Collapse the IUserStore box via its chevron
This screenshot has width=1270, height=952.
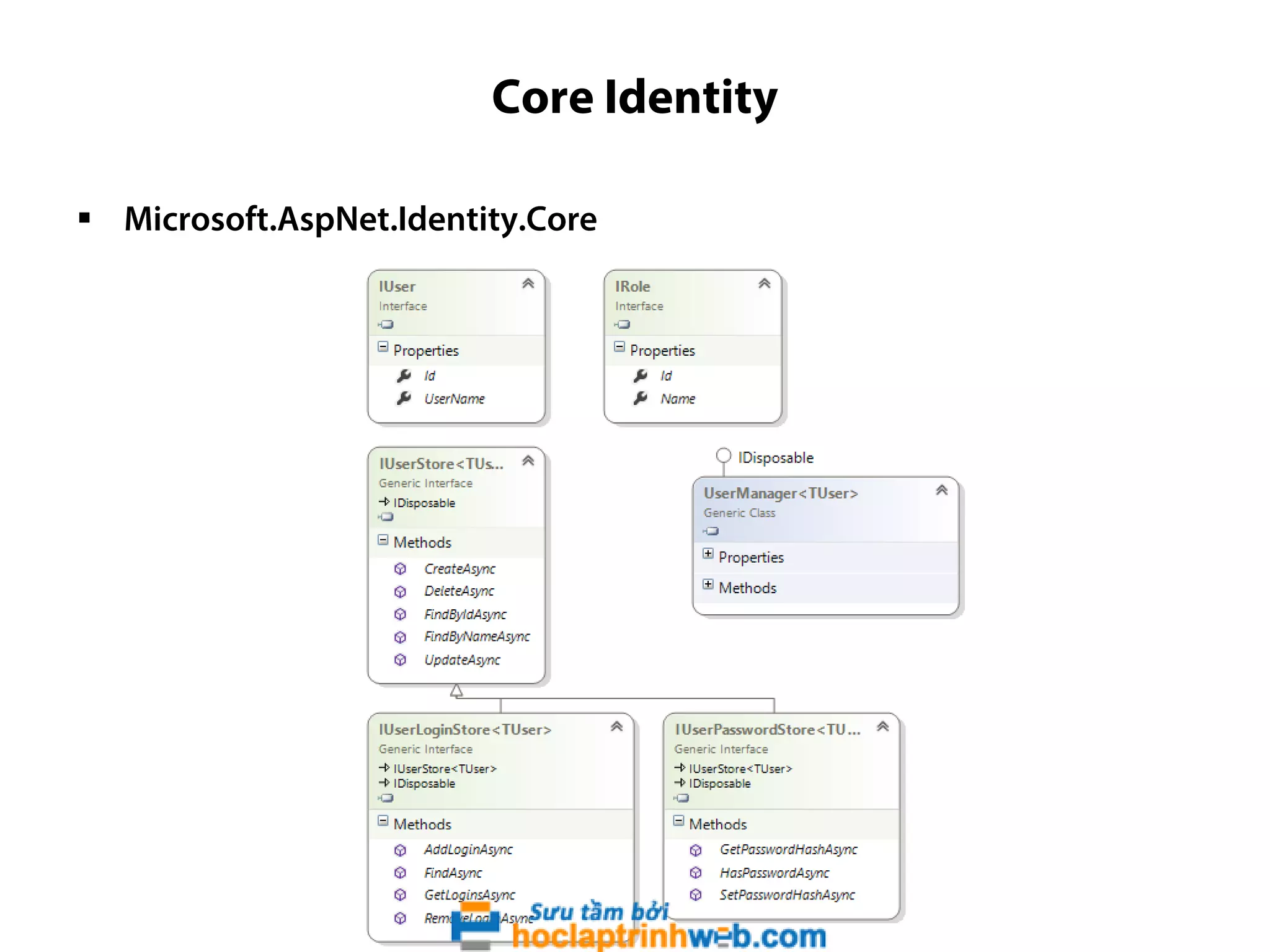[x=528, y=461]
